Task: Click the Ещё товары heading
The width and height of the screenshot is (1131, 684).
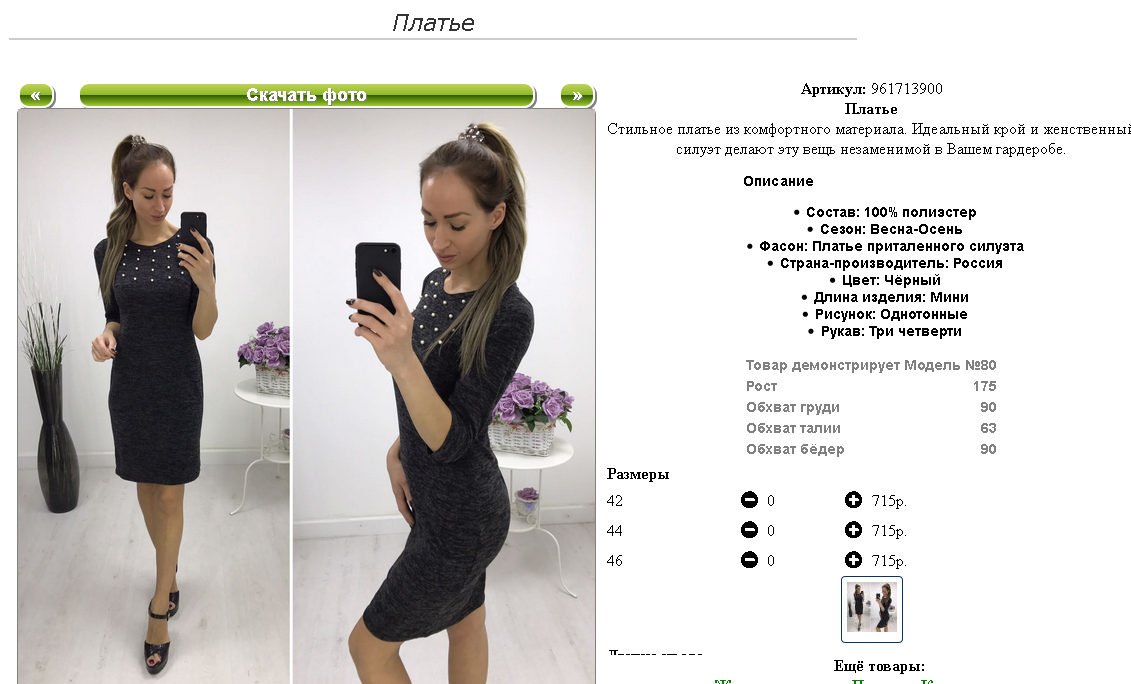Action: point(879,666)
